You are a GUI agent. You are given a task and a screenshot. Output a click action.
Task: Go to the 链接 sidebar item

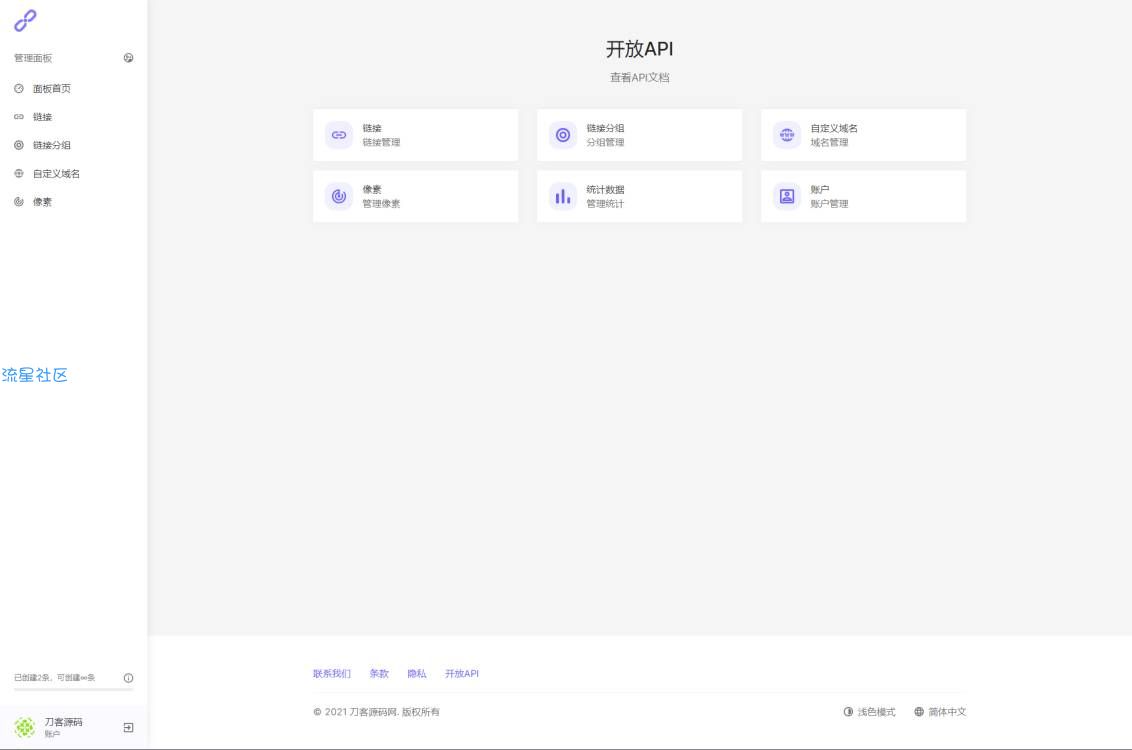tap(41, 117)
